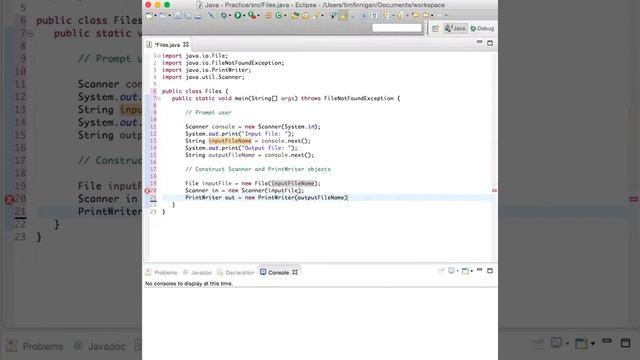Click Problems tab in background window
Screen dimensions: 640x360
pos(35,347)
